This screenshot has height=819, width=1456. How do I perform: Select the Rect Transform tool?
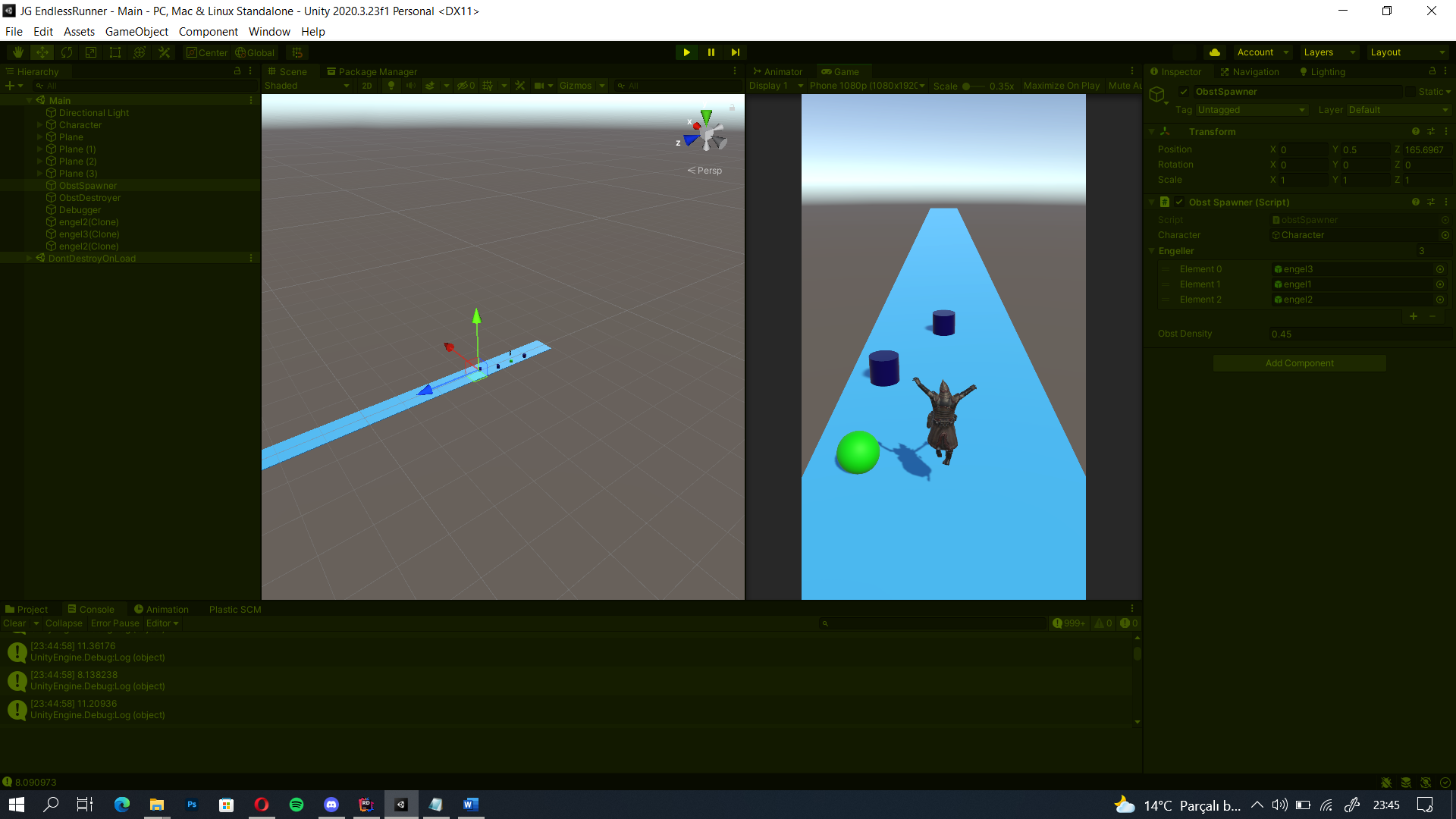[115, 52]
